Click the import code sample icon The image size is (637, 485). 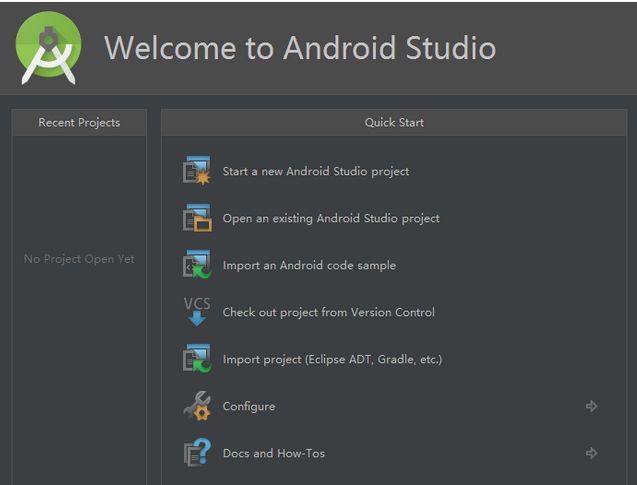(x=197, y=264)
